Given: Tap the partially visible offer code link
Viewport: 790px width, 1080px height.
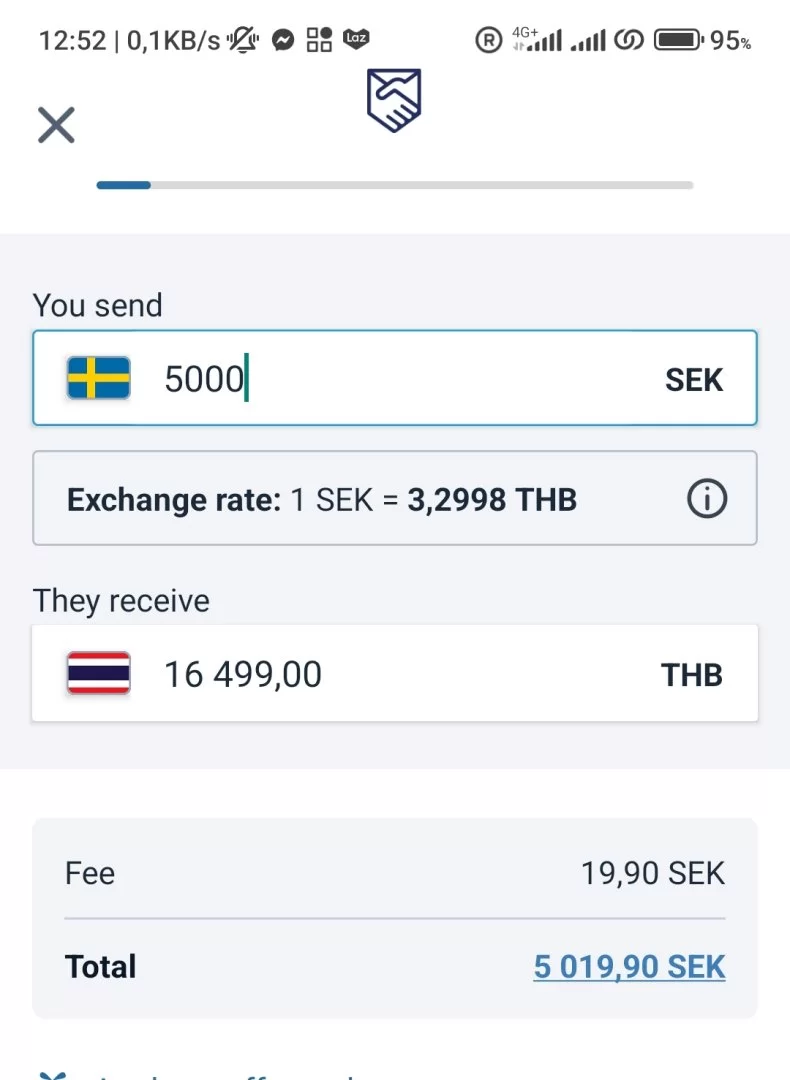Looking at the screenshot, I should pos(220,1074).
